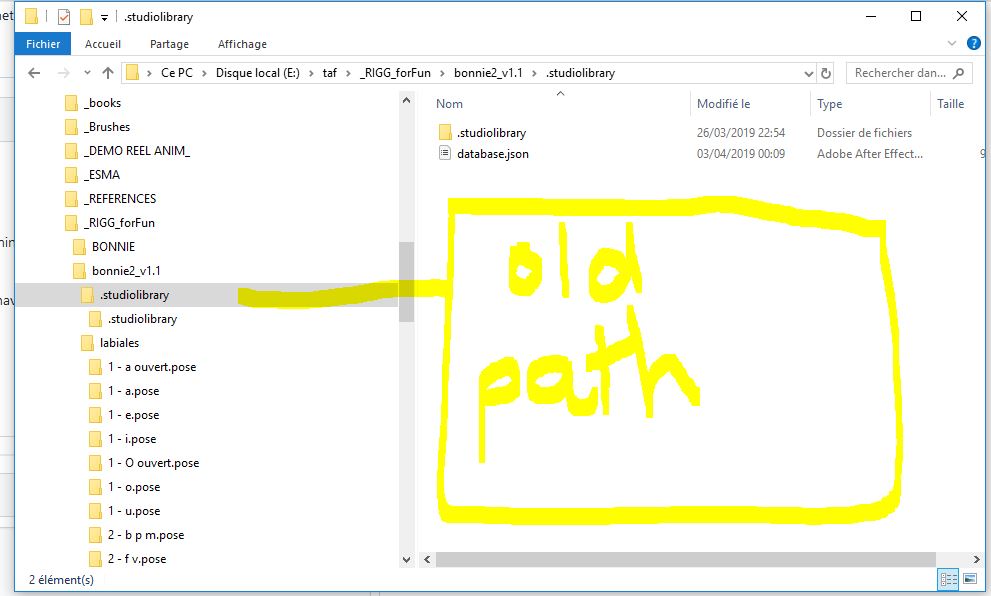Click the search magnifier icon
The height and width of the screenshot is (596, 991).
pos(957,72)
